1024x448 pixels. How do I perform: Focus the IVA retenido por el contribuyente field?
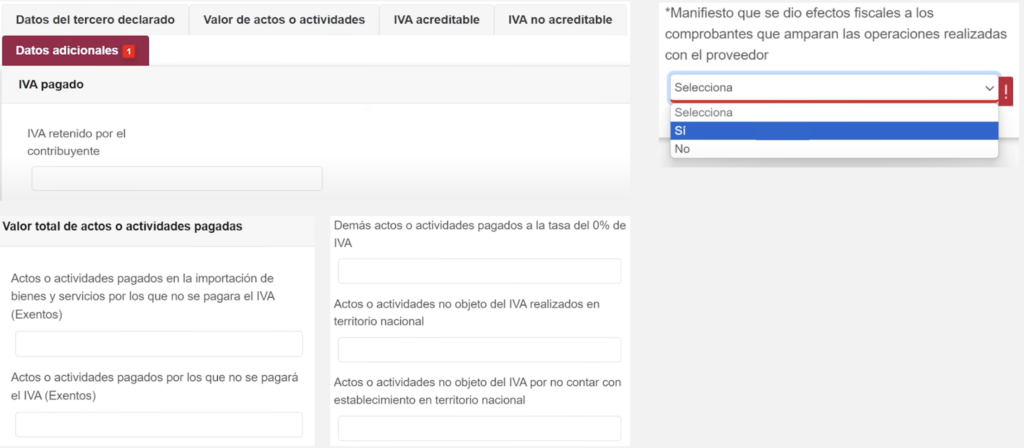177,179
